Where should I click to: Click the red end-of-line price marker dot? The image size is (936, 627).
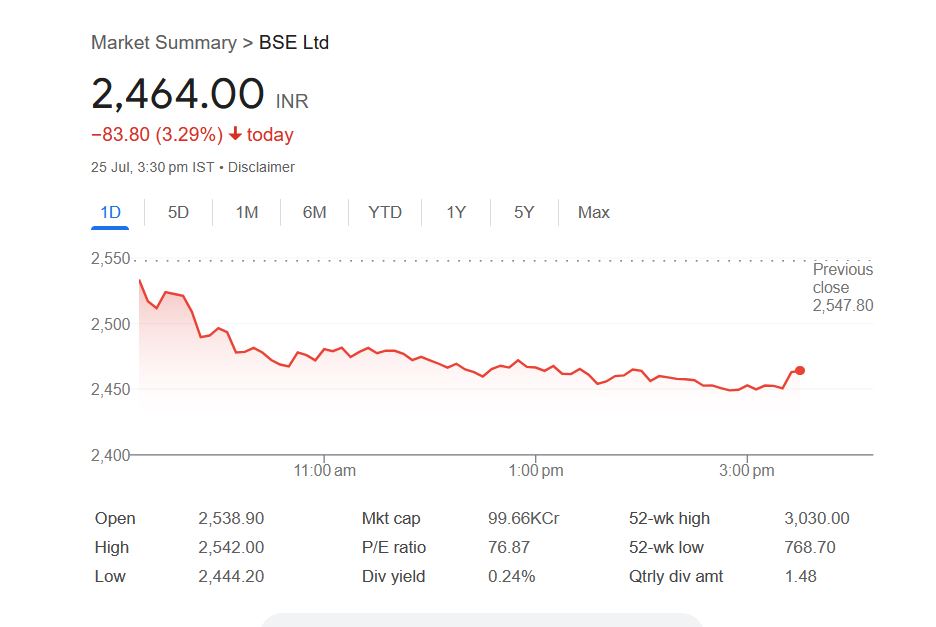coord(799,371)
